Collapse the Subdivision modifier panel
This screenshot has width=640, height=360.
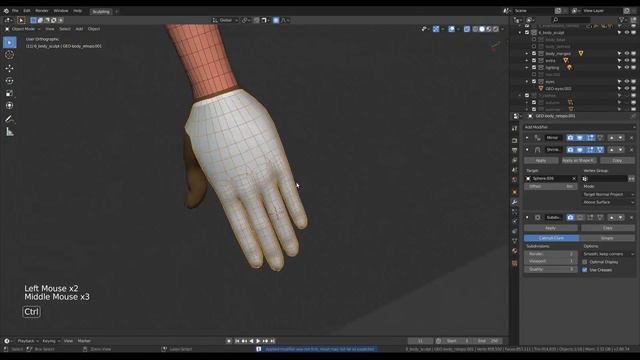[x=527, y=218]
